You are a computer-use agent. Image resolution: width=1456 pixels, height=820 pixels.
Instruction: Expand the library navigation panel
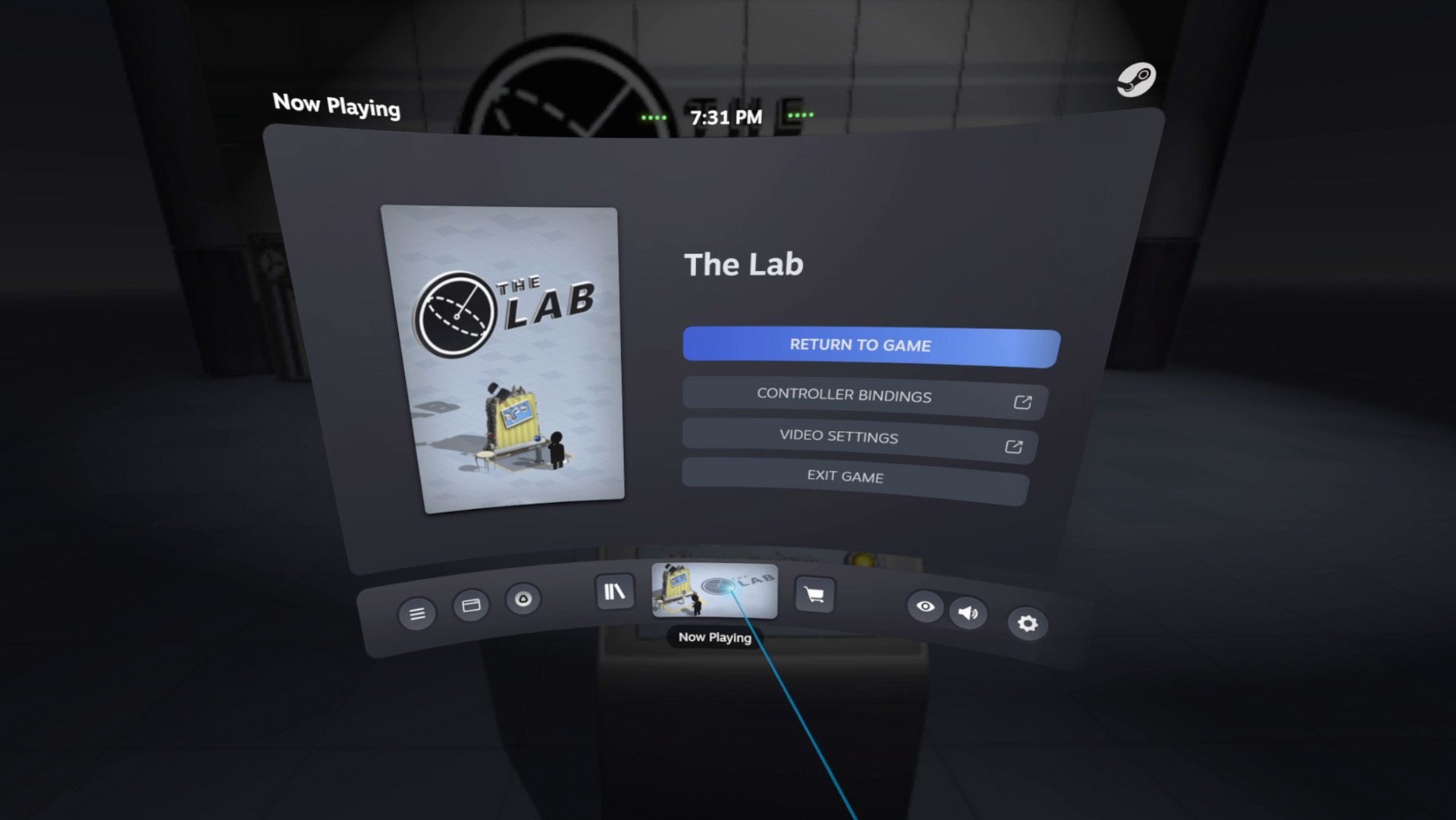tap(613, 591)
